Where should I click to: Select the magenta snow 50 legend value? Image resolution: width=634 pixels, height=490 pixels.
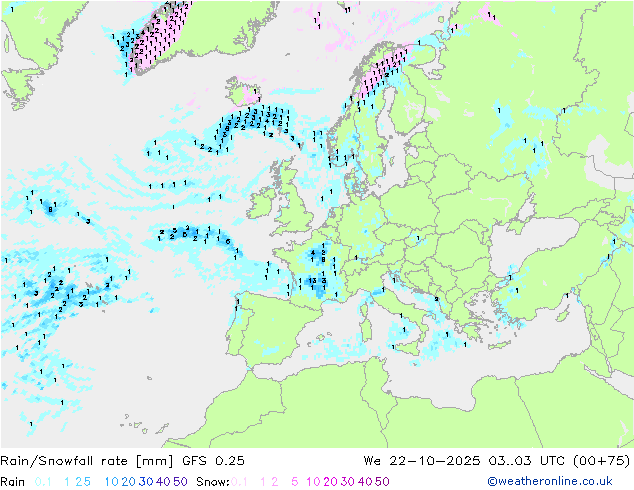click(x=382, y=482)
